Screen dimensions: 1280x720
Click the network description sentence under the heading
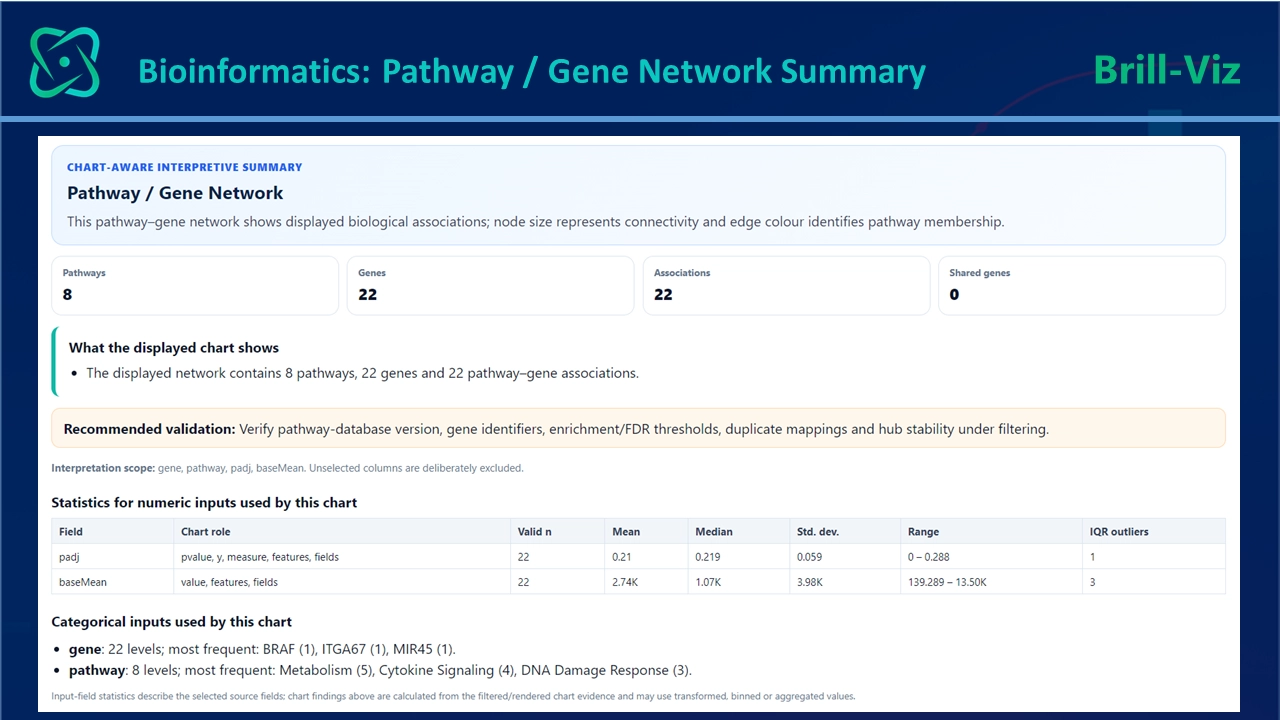point(535,222)
